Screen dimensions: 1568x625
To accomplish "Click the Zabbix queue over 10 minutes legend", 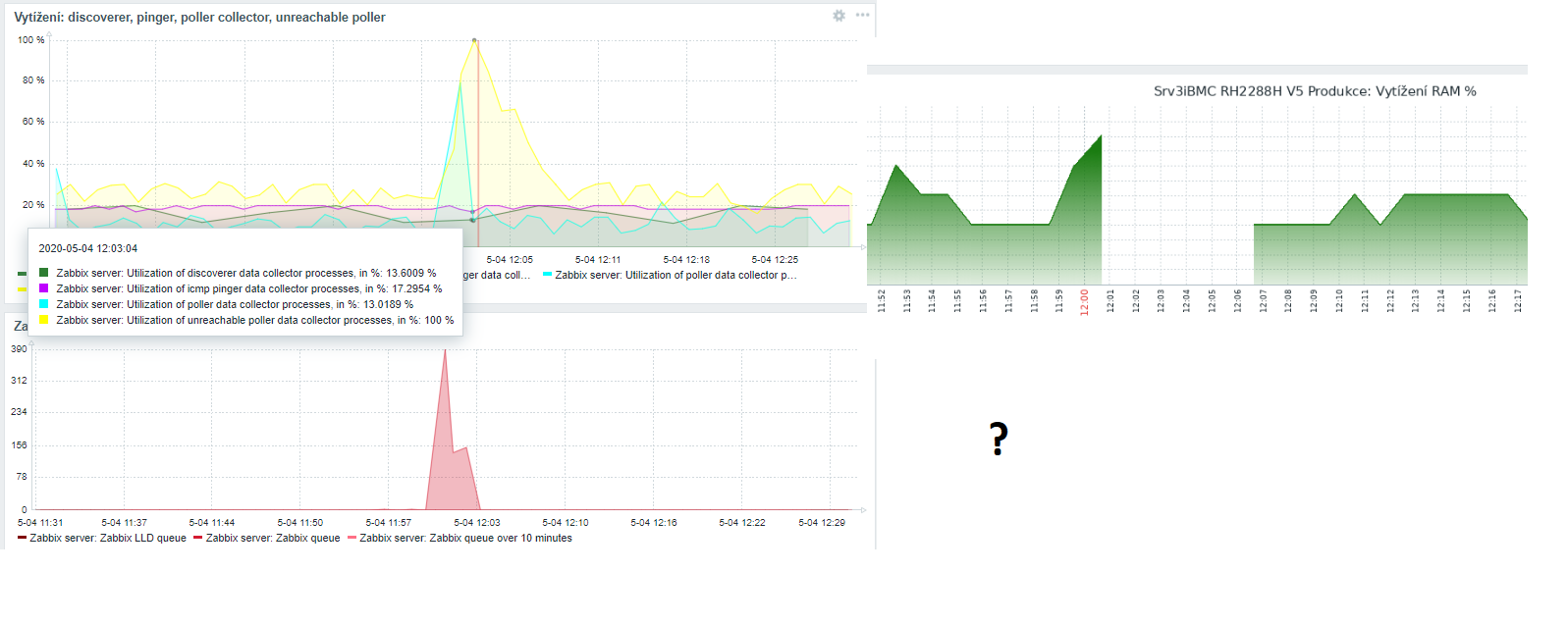I will [x=460, y=538].
